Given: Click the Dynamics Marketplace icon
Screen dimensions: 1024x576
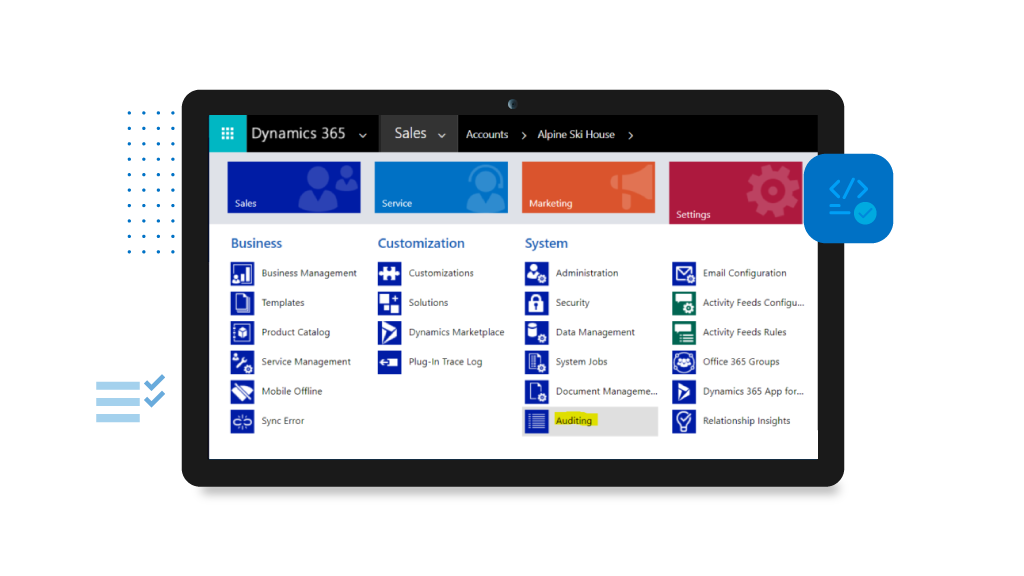Looking at the screenshot, I should (389, 332).
